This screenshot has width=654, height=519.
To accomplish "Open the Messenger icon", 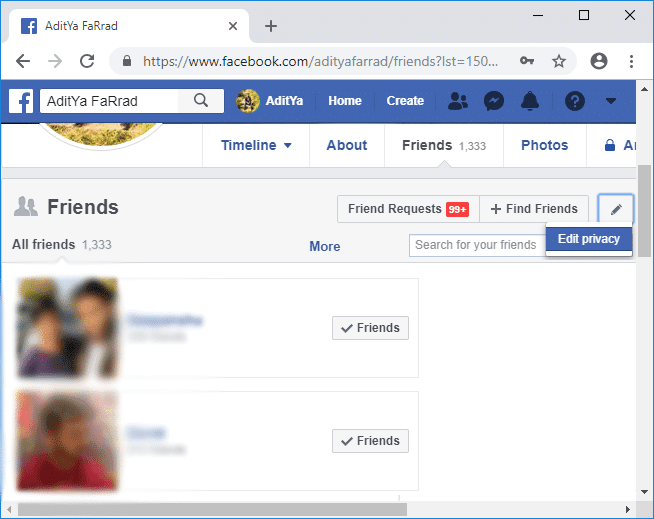I will tap(493, 101).
